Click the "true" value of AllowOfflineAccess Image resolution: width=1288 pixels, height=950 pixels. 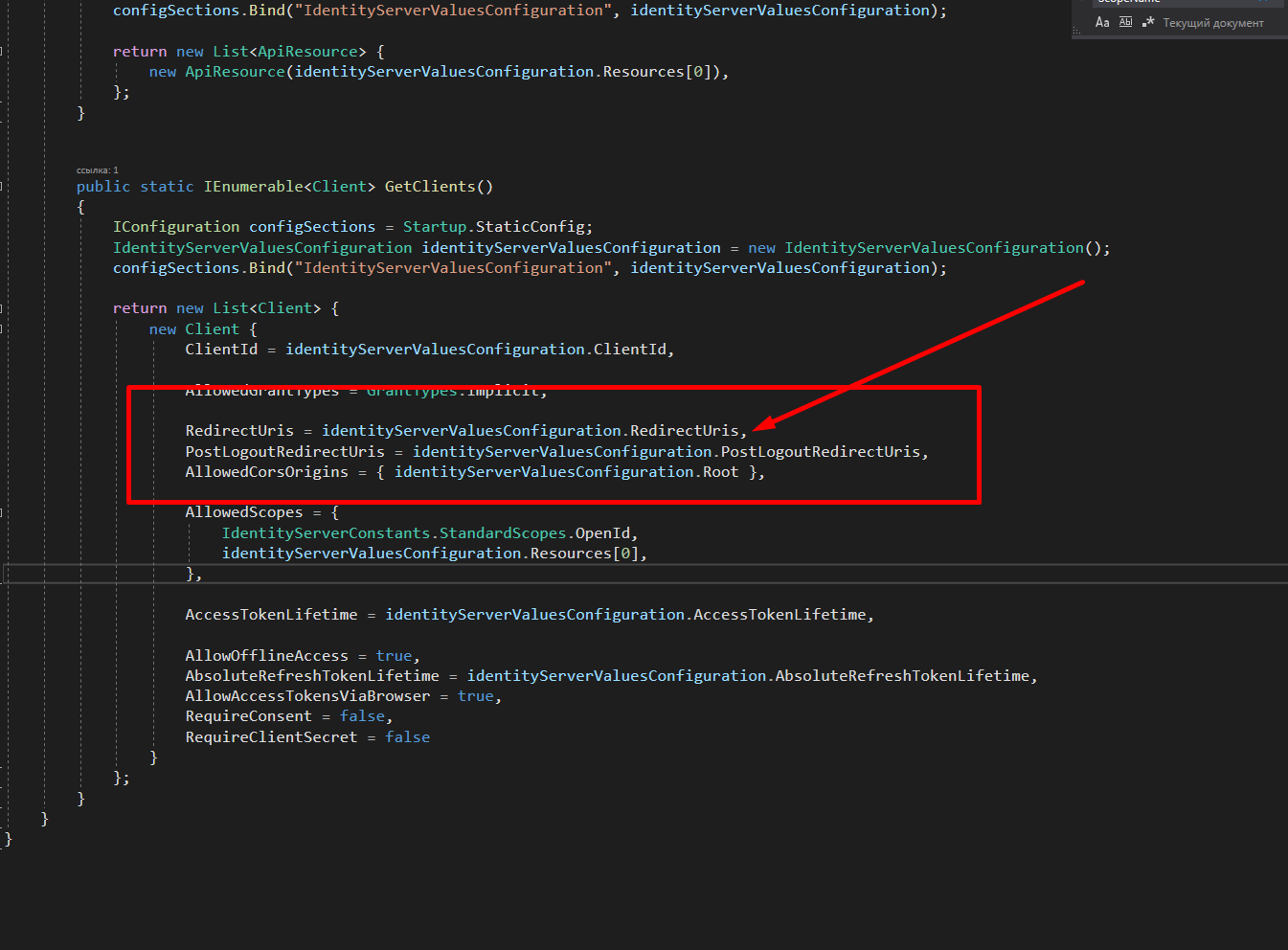(x=394, y=655)
